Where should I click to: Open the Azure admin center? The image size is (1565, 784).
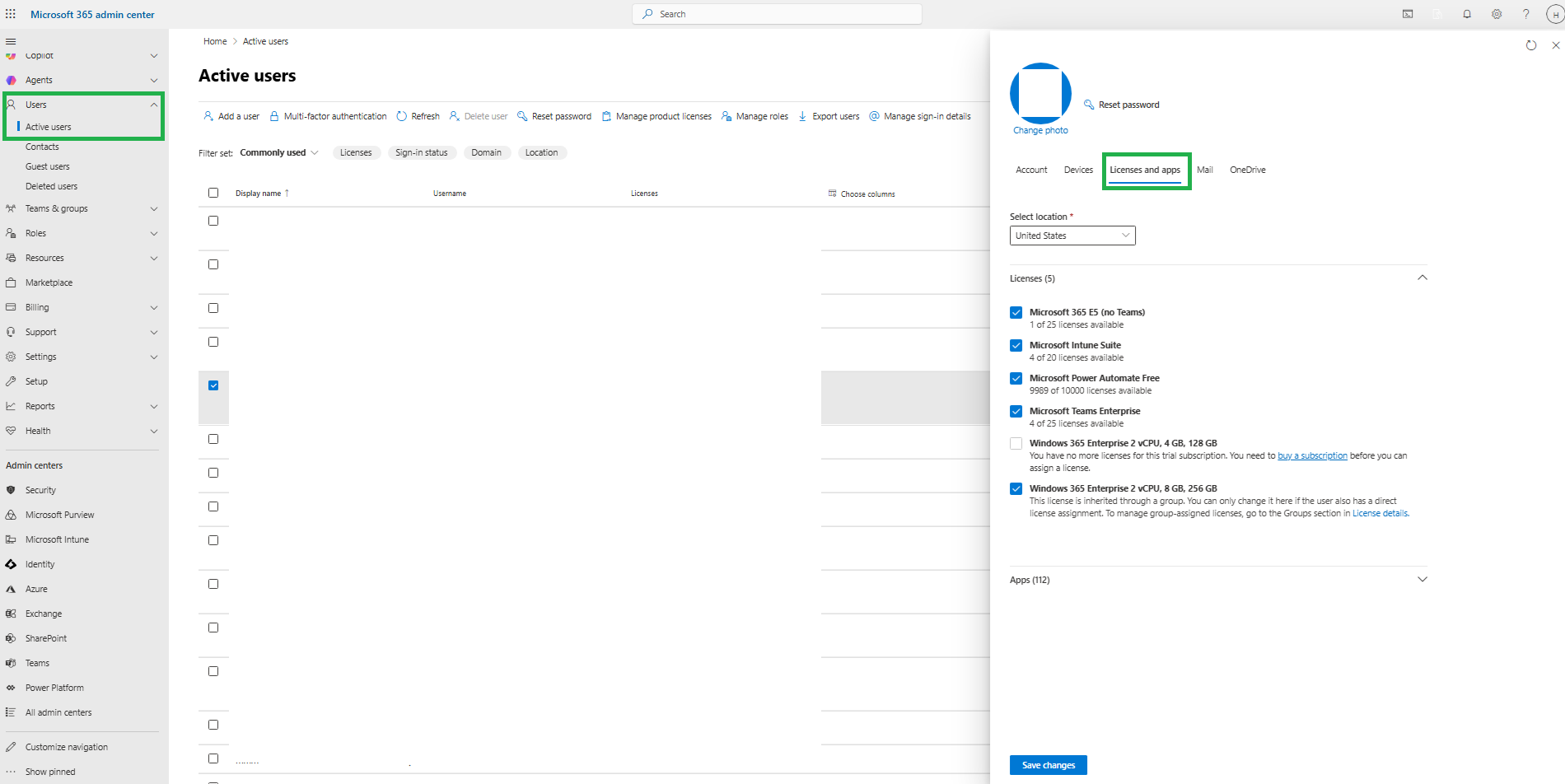click(x=36, y=589)
